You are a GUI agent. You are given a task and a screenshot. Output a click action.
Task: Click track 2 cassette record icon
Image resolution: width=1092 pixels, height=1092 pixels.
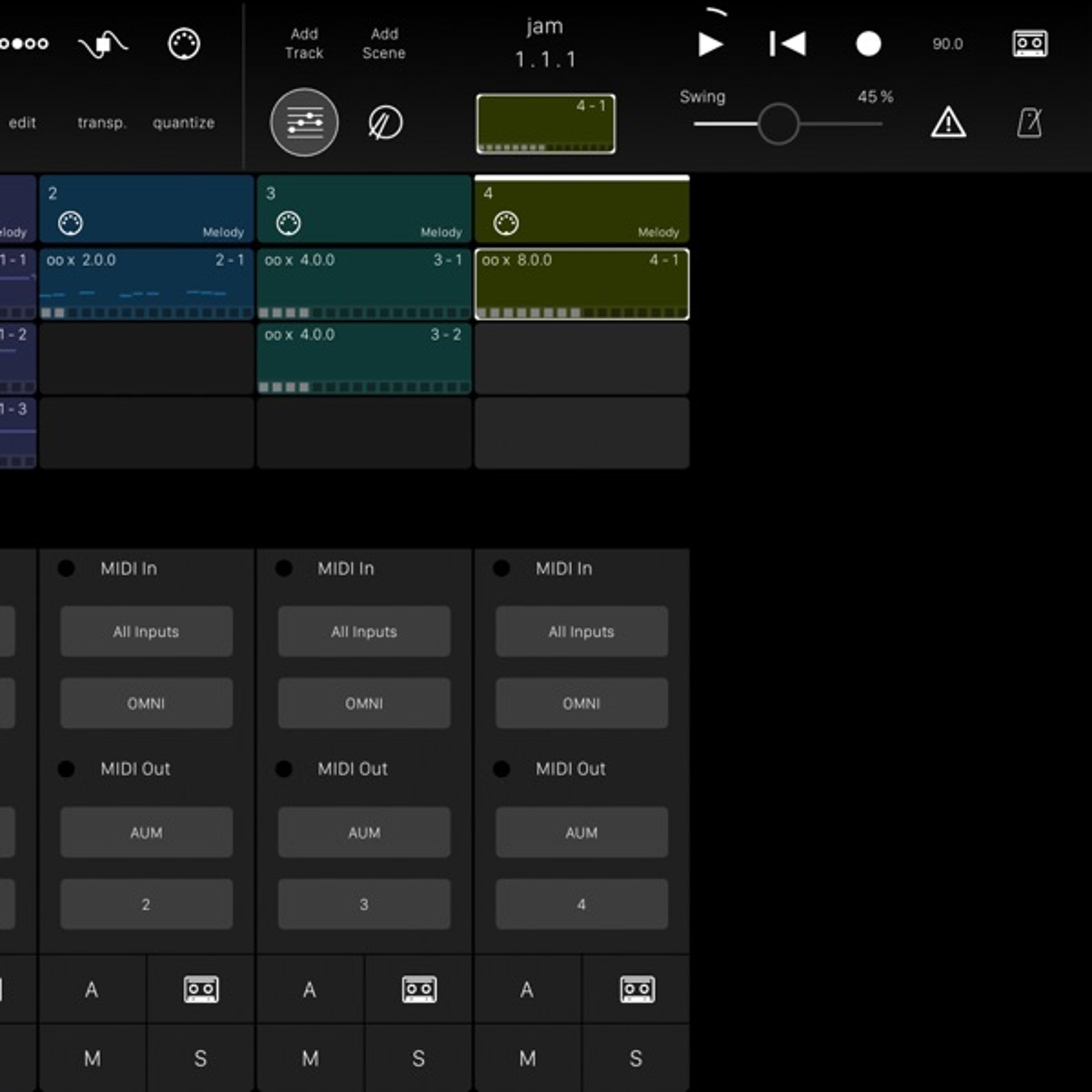pos(201,989)
